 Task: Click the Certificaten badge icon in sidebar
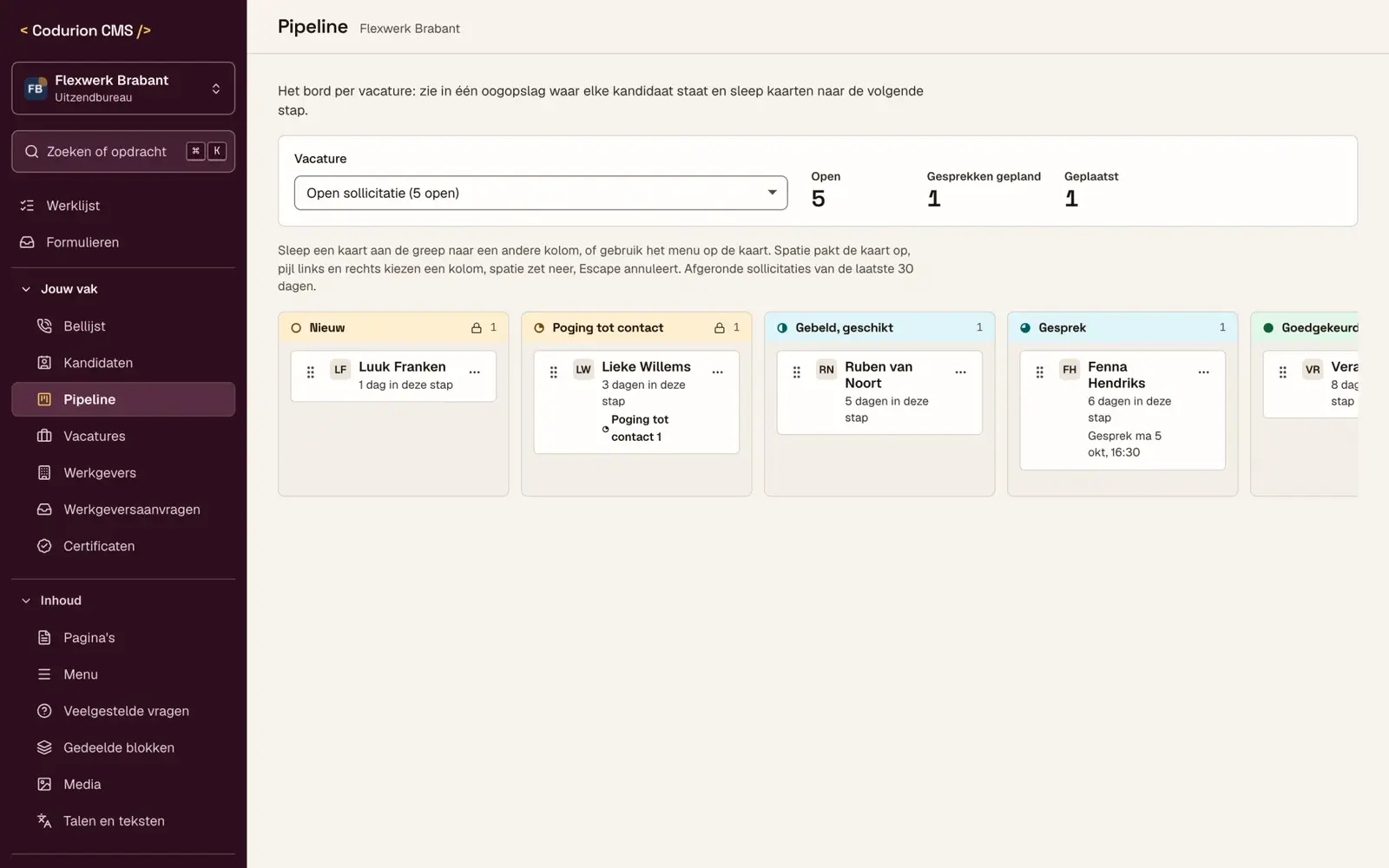tap(44, 546)
